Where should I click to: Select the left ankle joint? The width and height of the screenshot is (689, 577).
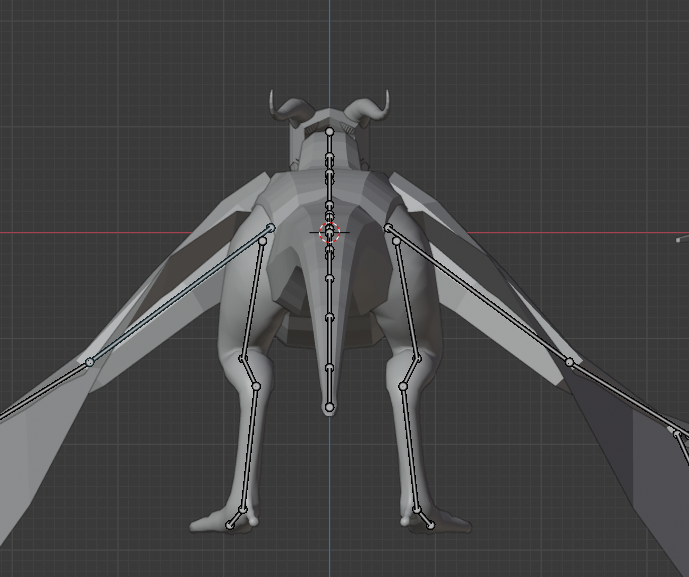click(x=243, y=510)
